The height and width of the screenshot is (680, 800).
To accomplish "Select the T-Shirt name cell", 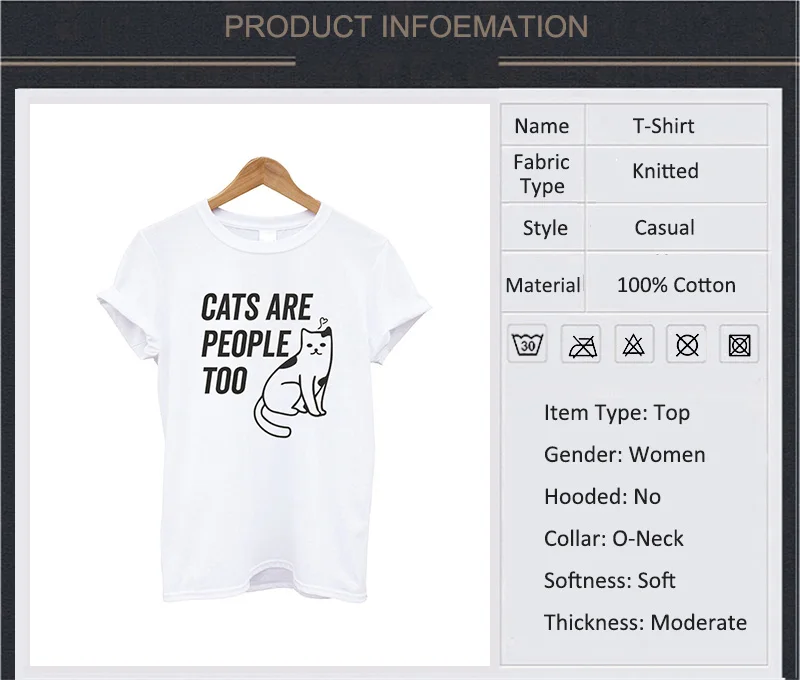I will (677, 125).
